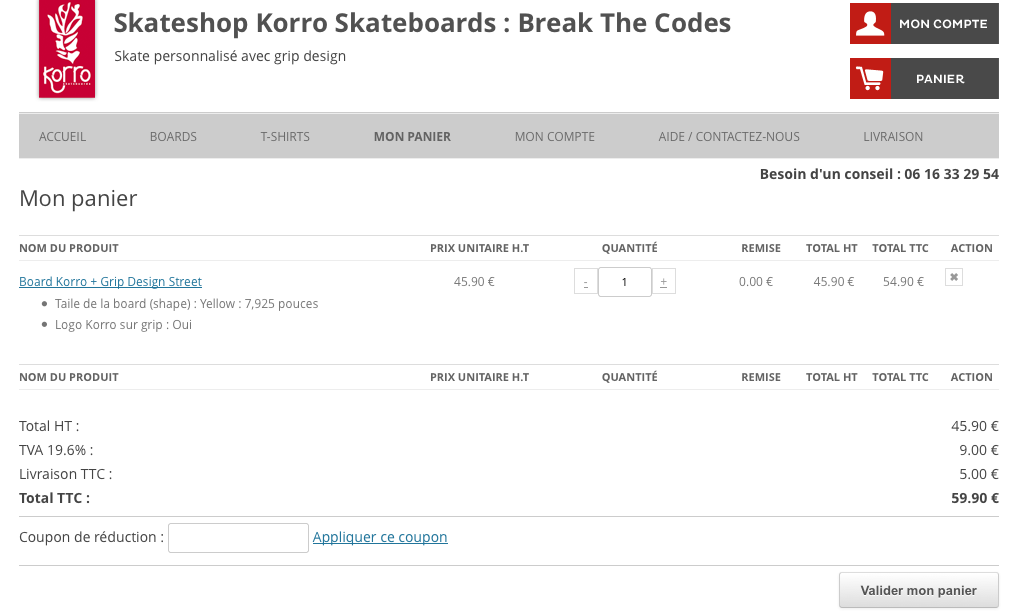
Task: Click the user account silhouette icon
Action: pos(870,23)
